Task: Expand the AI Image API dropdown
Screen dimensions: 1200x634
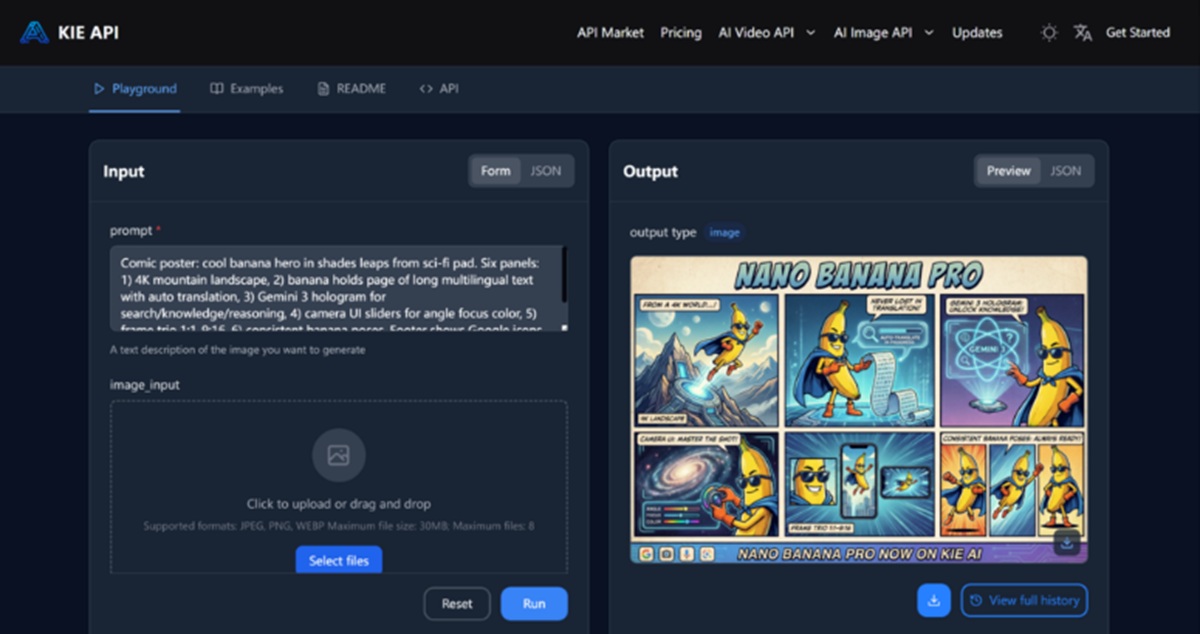Action: pyautogui.click(x=884, y=33)
